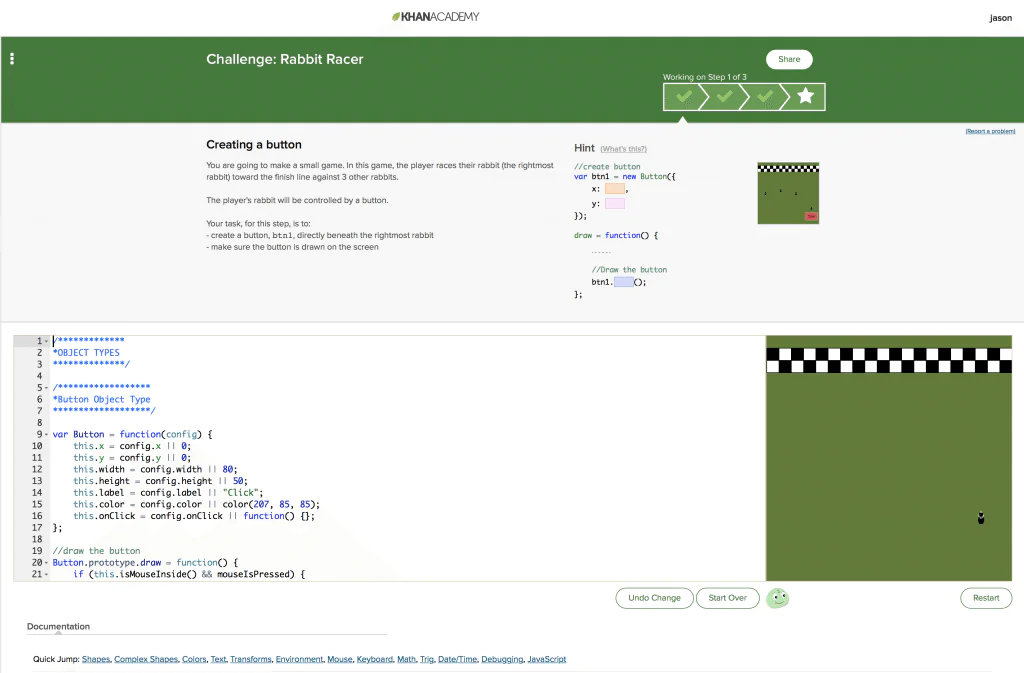Open the three-dot sidebar menu
1024x673 pixels.
point(12,59)
